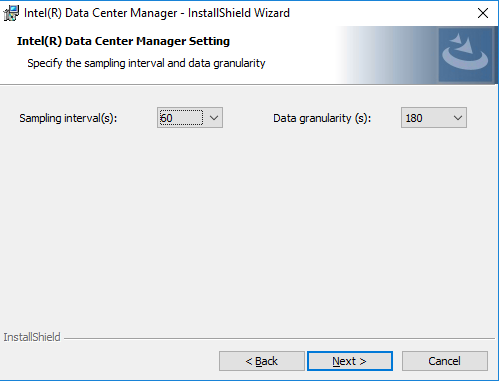
Task: Click the "Data granularity (s):" label
Action: (322, 118)
